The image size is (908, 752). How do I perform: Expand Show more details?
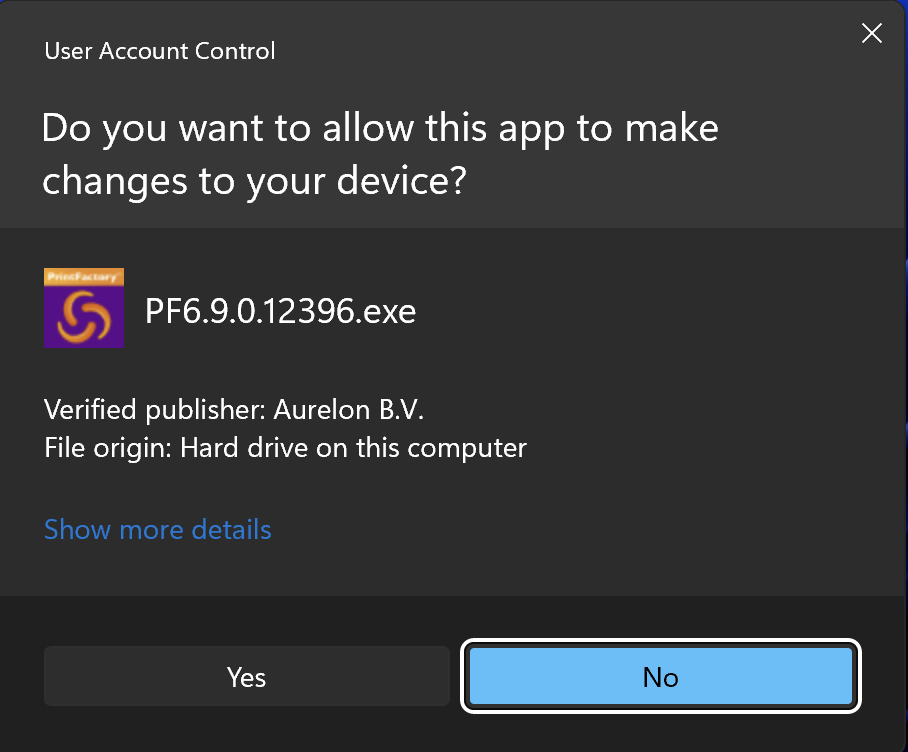coord(157,529)
